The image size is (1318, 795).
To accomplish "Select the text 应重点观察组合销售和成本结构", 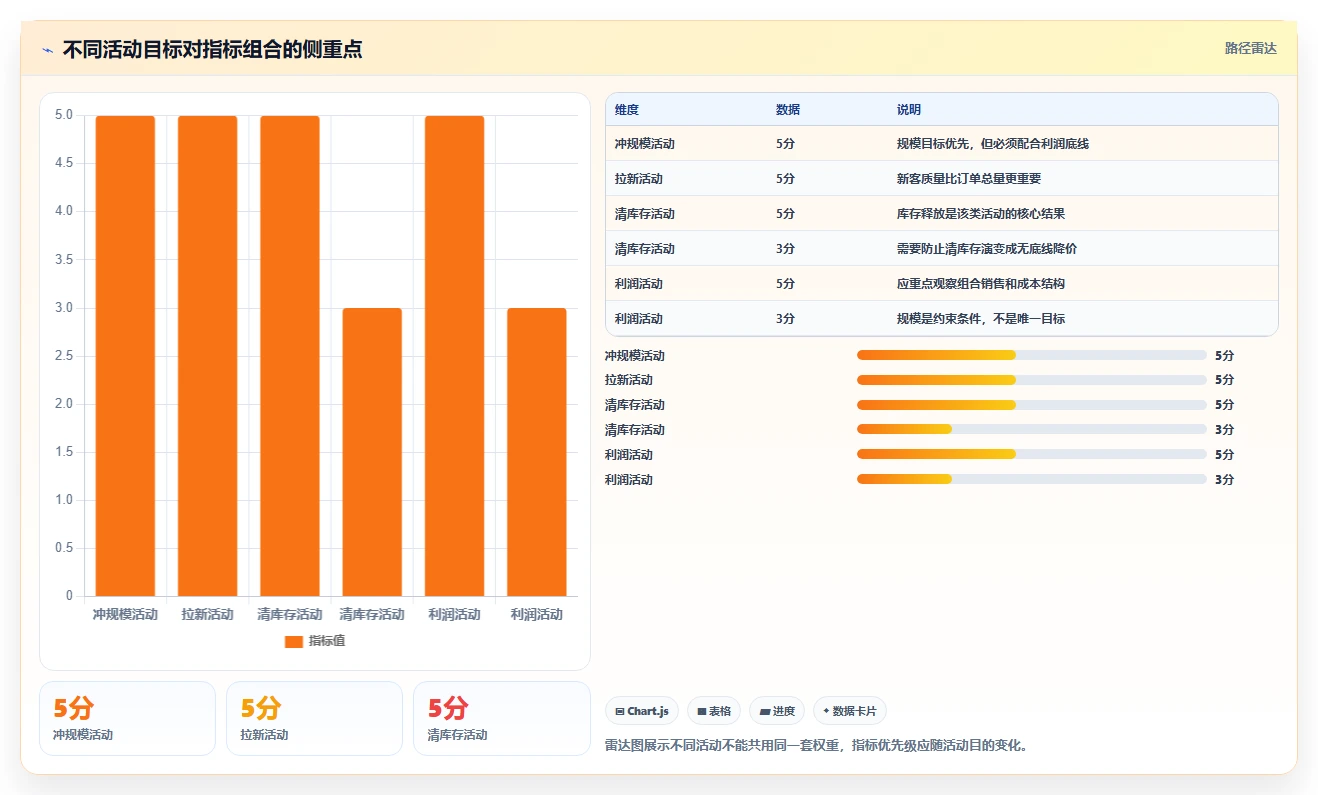I will click(981, 284).
